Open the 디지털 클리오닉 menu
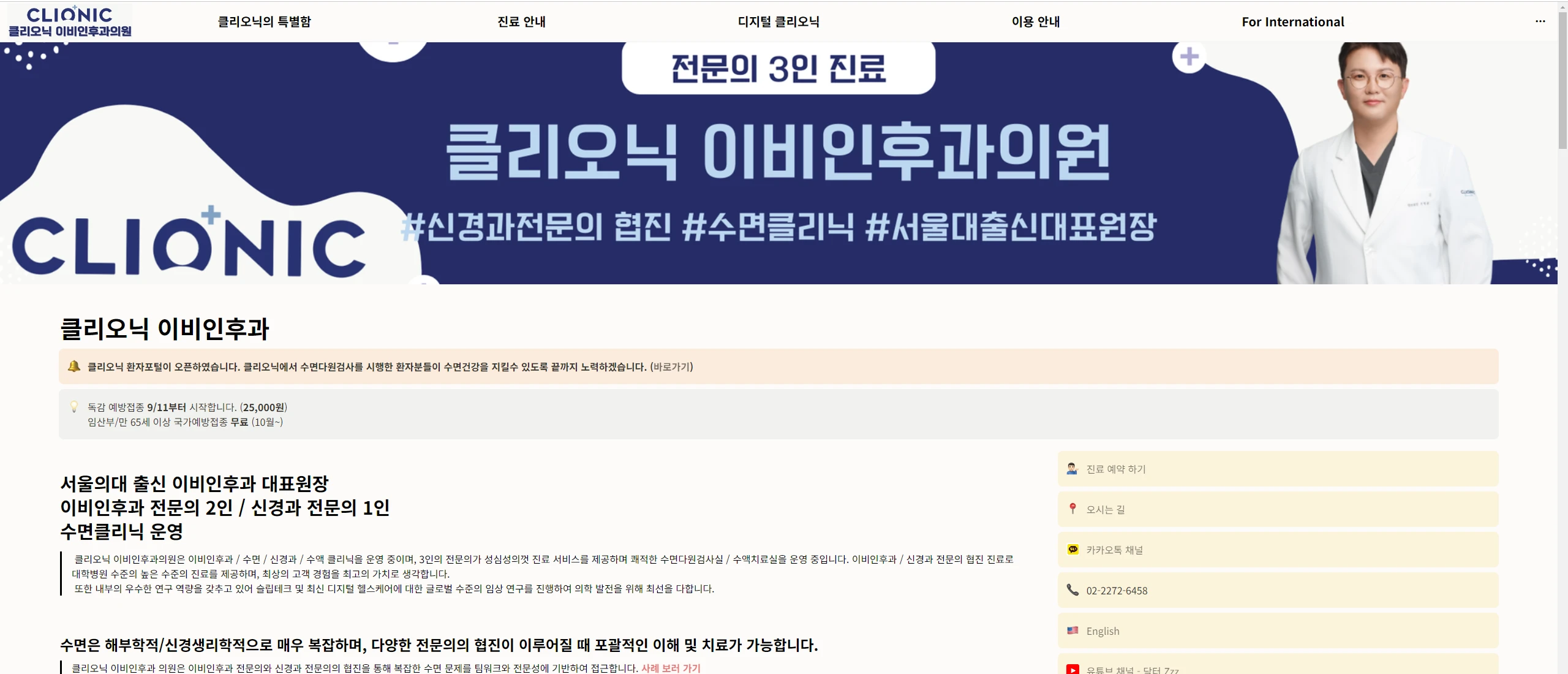 tap(778, 22)
